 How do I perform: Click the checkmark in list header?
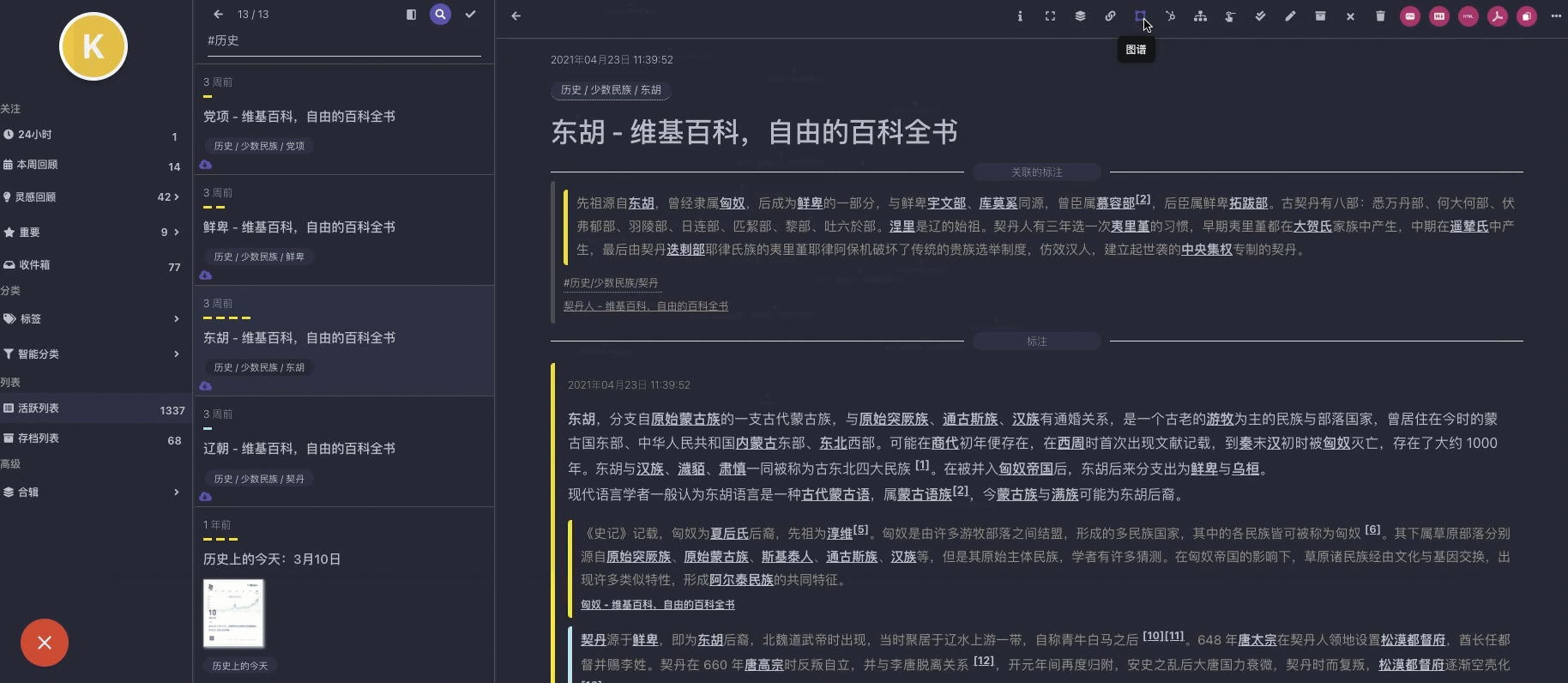click(x=470, y=15)
